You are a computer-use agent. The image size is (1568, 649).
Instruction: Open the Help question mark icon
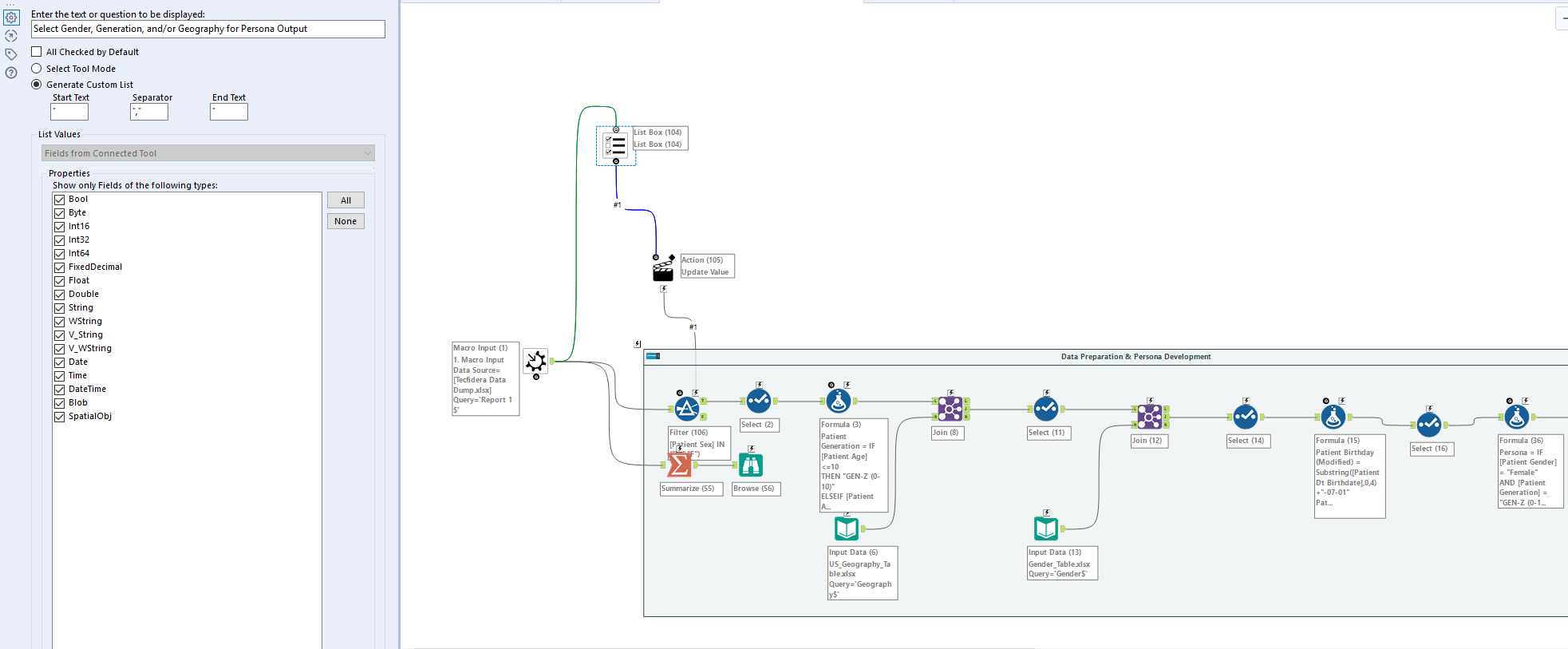(x=11, y=73)
